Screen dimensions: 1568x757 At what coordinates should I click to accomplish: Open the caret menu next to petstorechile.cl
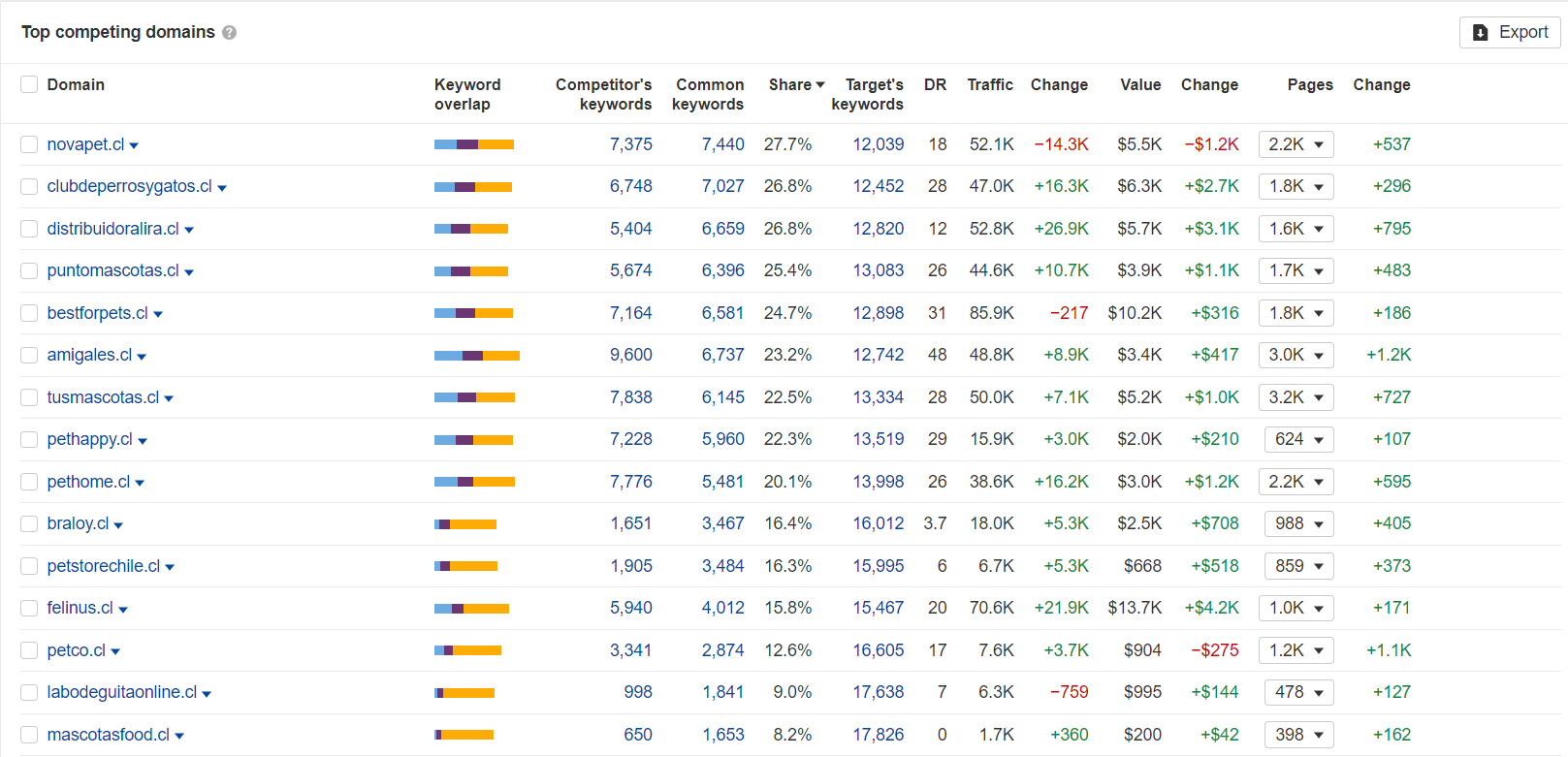pos(170,568)
